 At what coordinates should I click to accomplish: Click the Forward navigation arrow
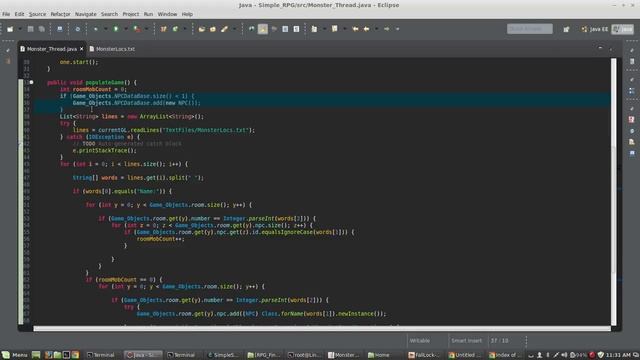(387, 29)
